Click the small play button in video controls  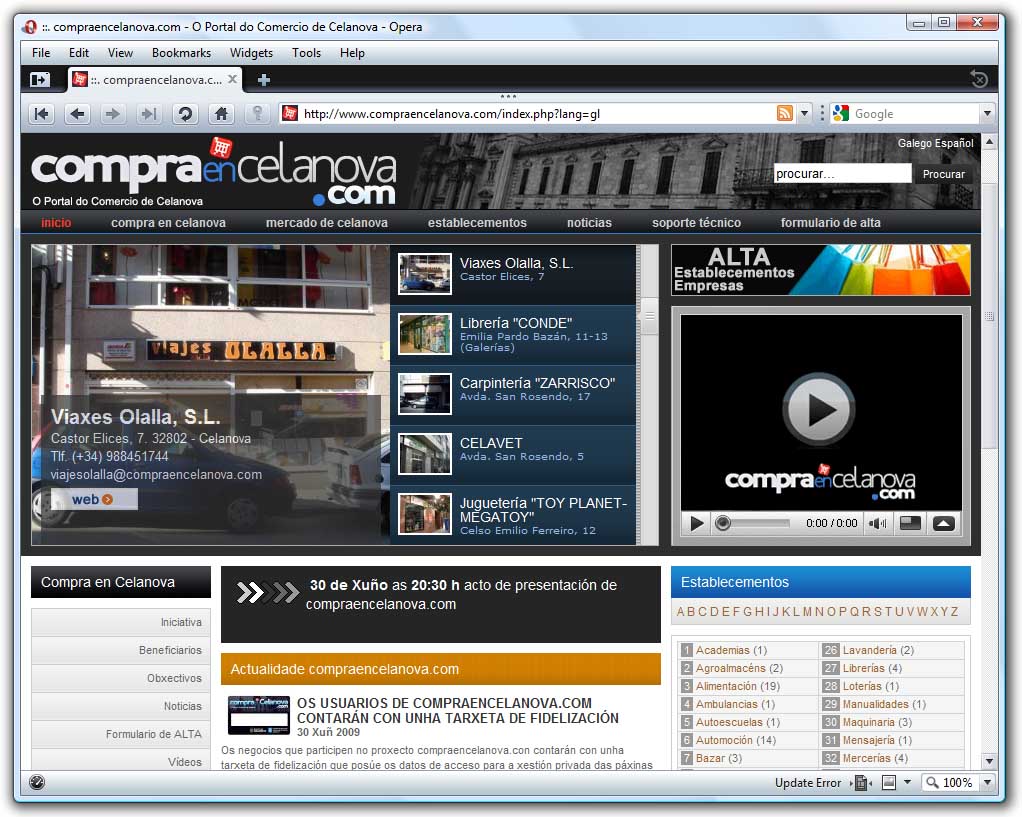click(697, 523)
